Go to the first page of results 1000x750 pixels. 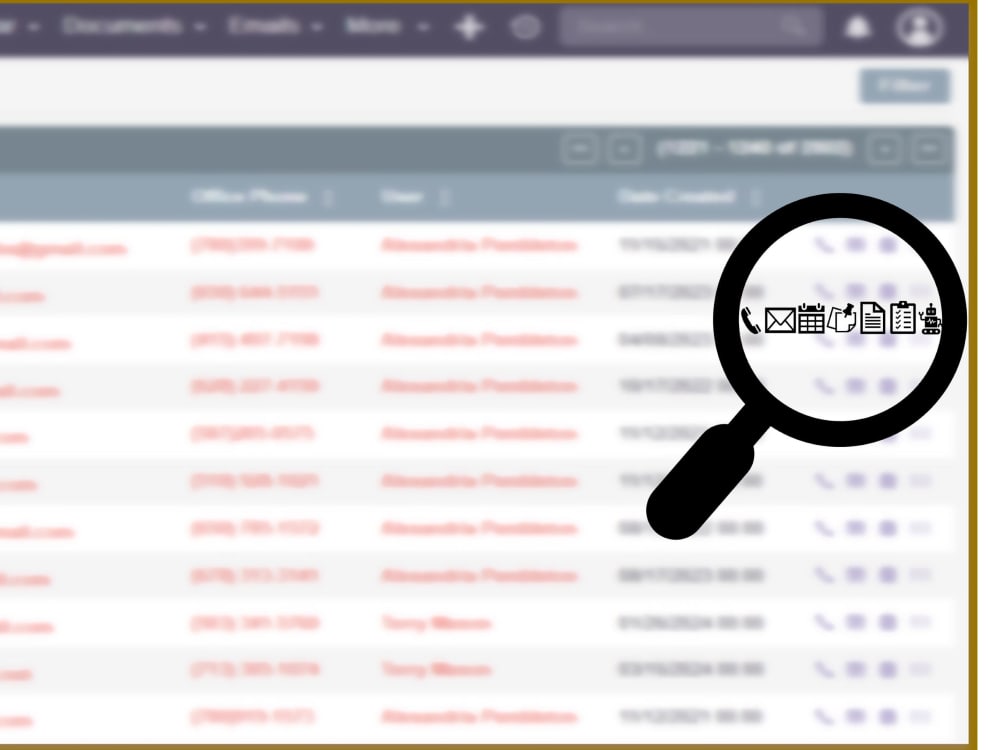(579, 149)
